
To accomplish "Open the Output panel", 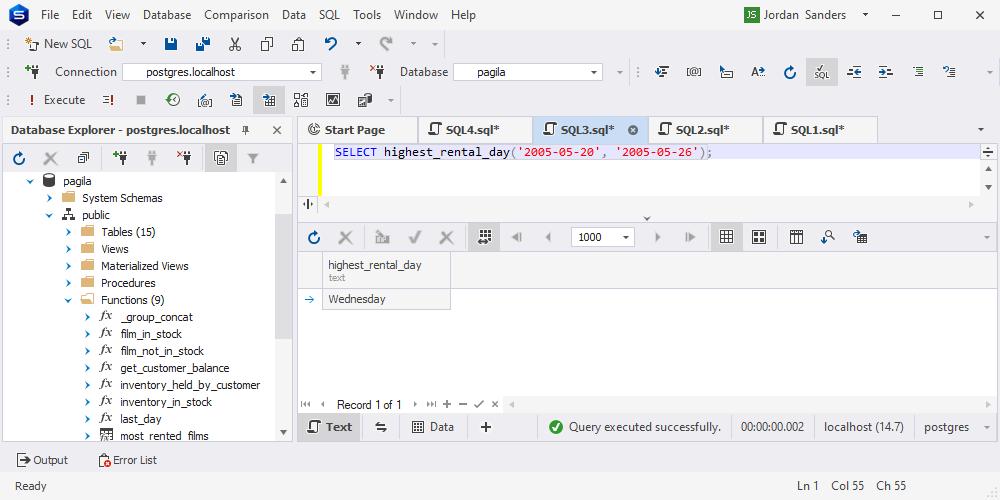I will click(x=42, y=460).
